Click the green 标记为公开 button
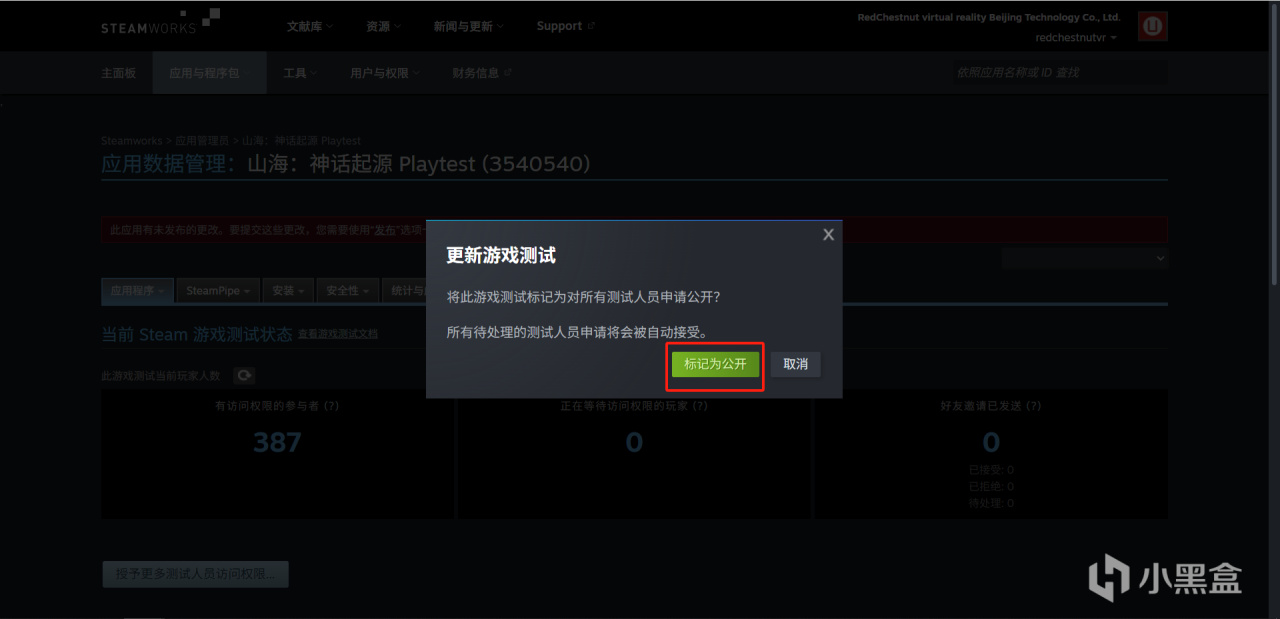Viewport: 1280px width, 619px height. (715, 365)
